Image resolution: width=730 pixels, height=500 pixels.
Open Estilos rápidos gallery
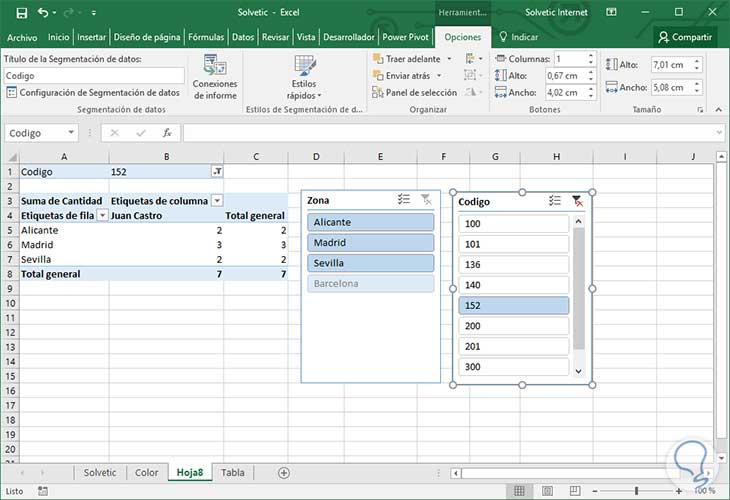click(304, 77)
